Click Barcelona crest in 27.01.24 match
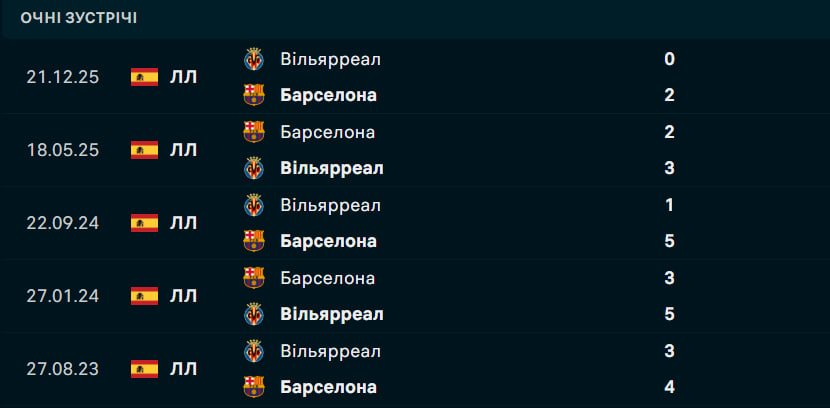 (x=254, y=278)
